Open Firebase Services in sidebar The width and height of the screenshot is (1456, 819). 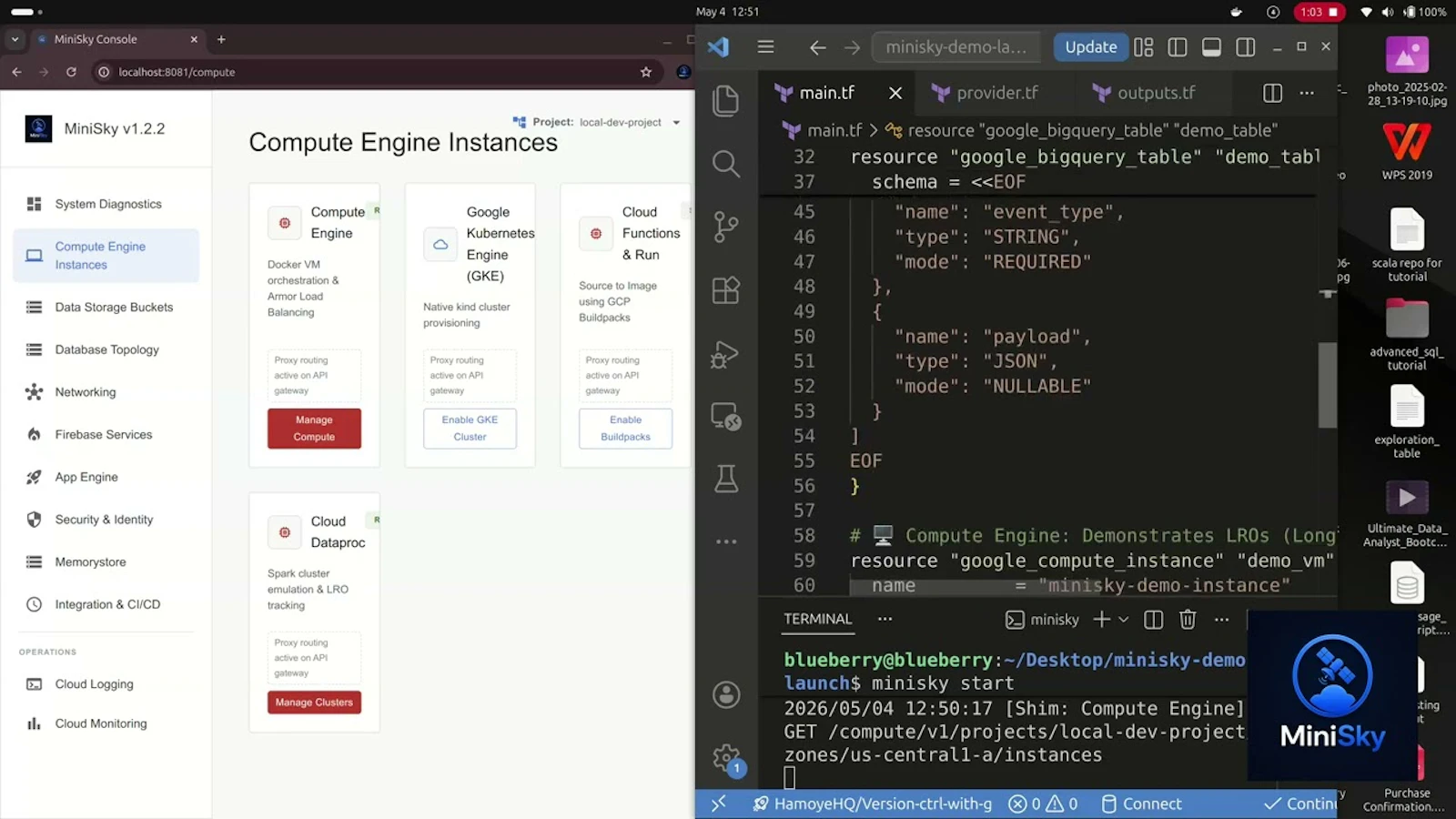click(106, 435)
